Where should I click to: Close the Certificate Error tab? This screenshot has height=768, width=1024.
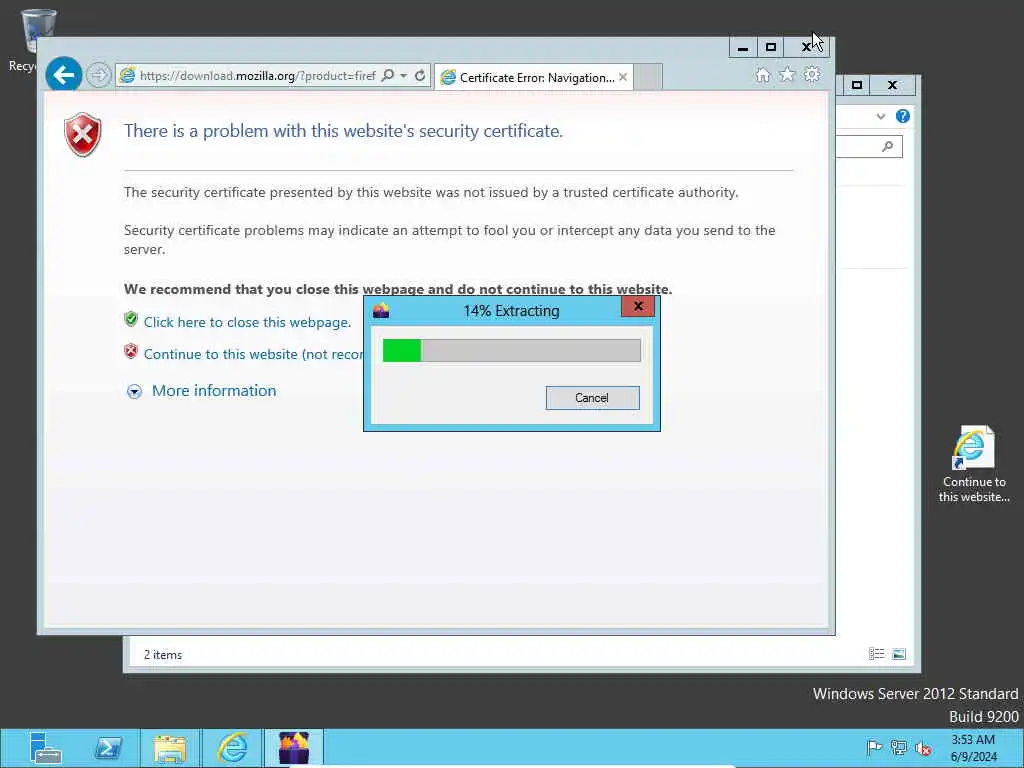[x=623, y=77]
